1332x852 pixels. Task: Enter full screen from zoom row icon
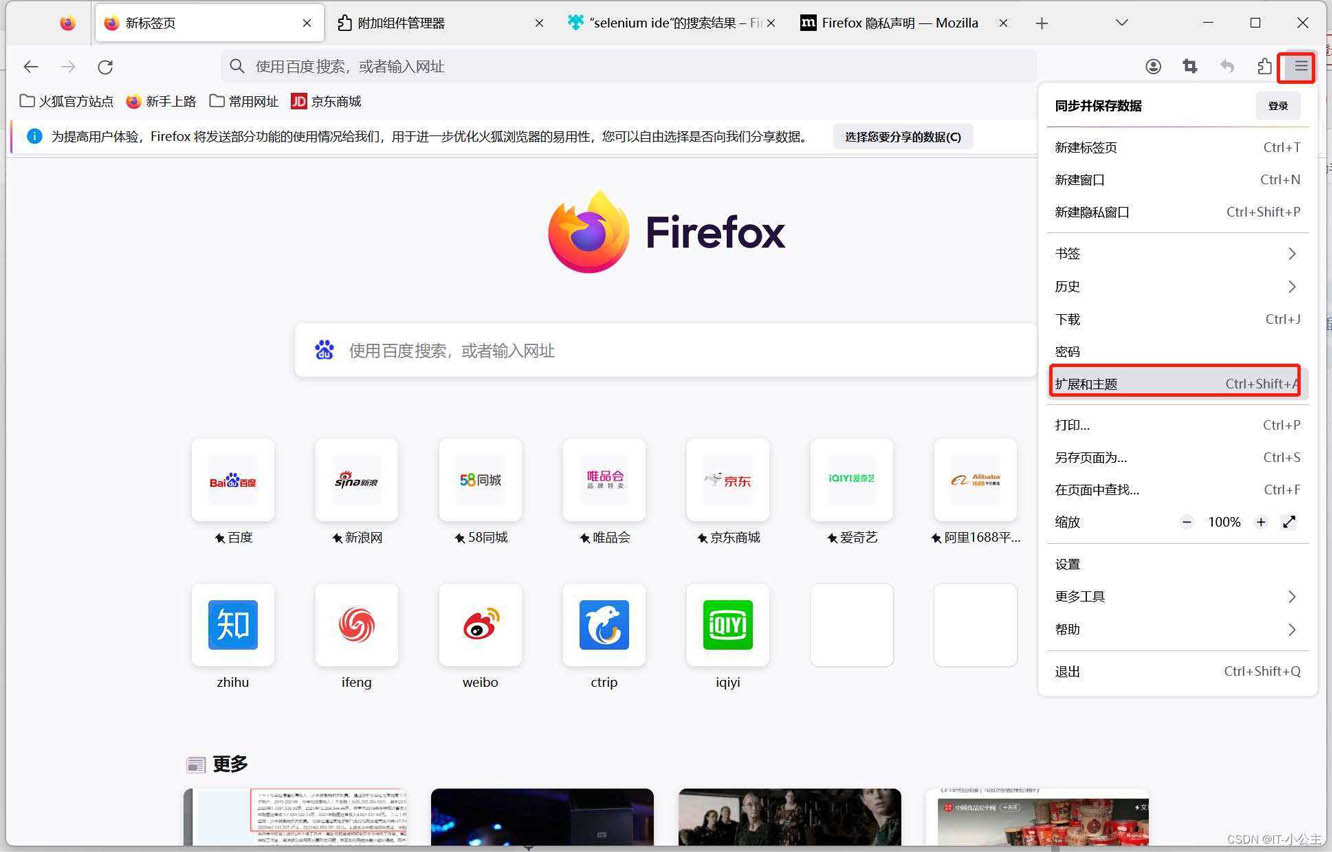pyautogui.click(x=1290, y=522)
